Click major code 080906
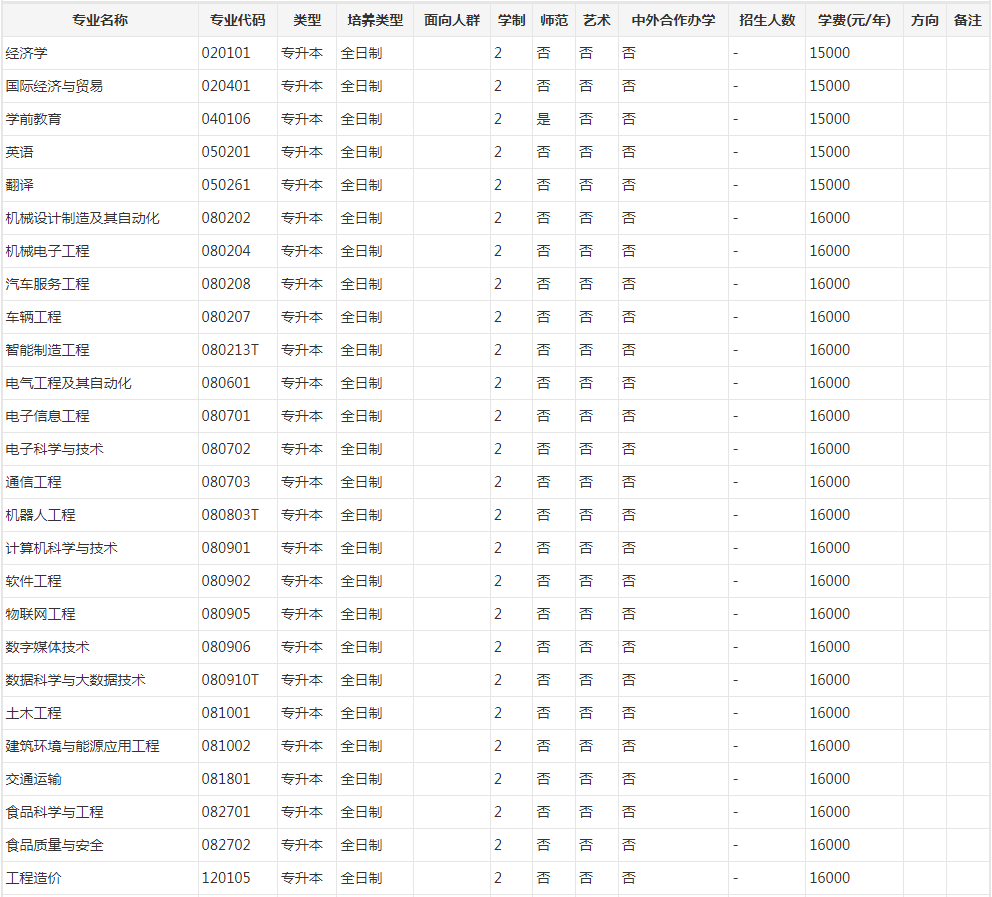 pos(226,646)
